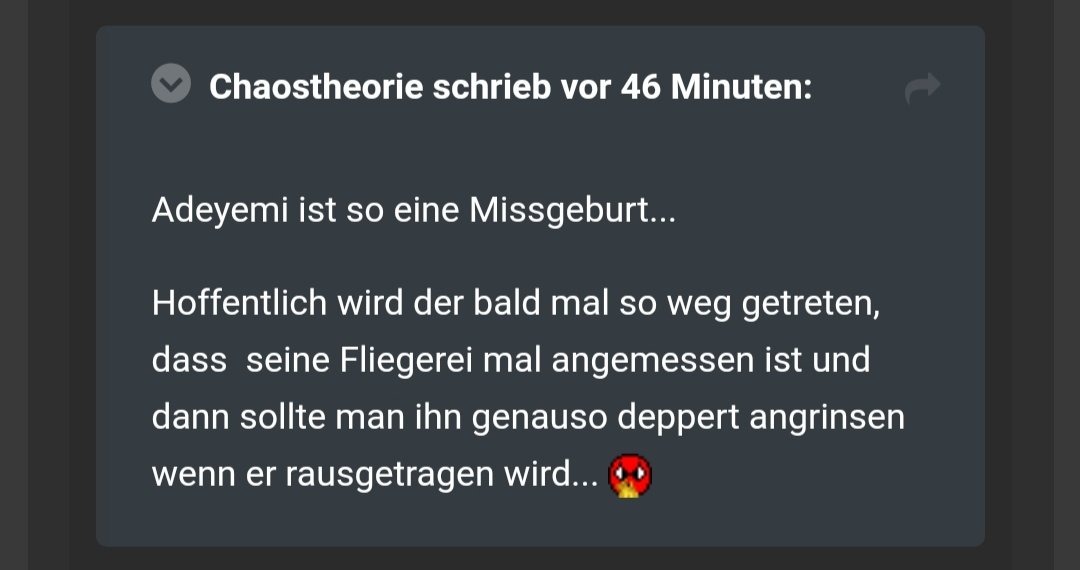Click the "46" number in the header

point(641,87)
